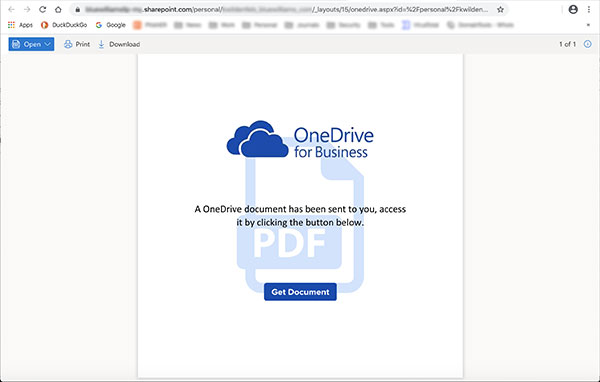Open the info details pane icon
The image size is (600, 382).
click(x=588, y=44)
